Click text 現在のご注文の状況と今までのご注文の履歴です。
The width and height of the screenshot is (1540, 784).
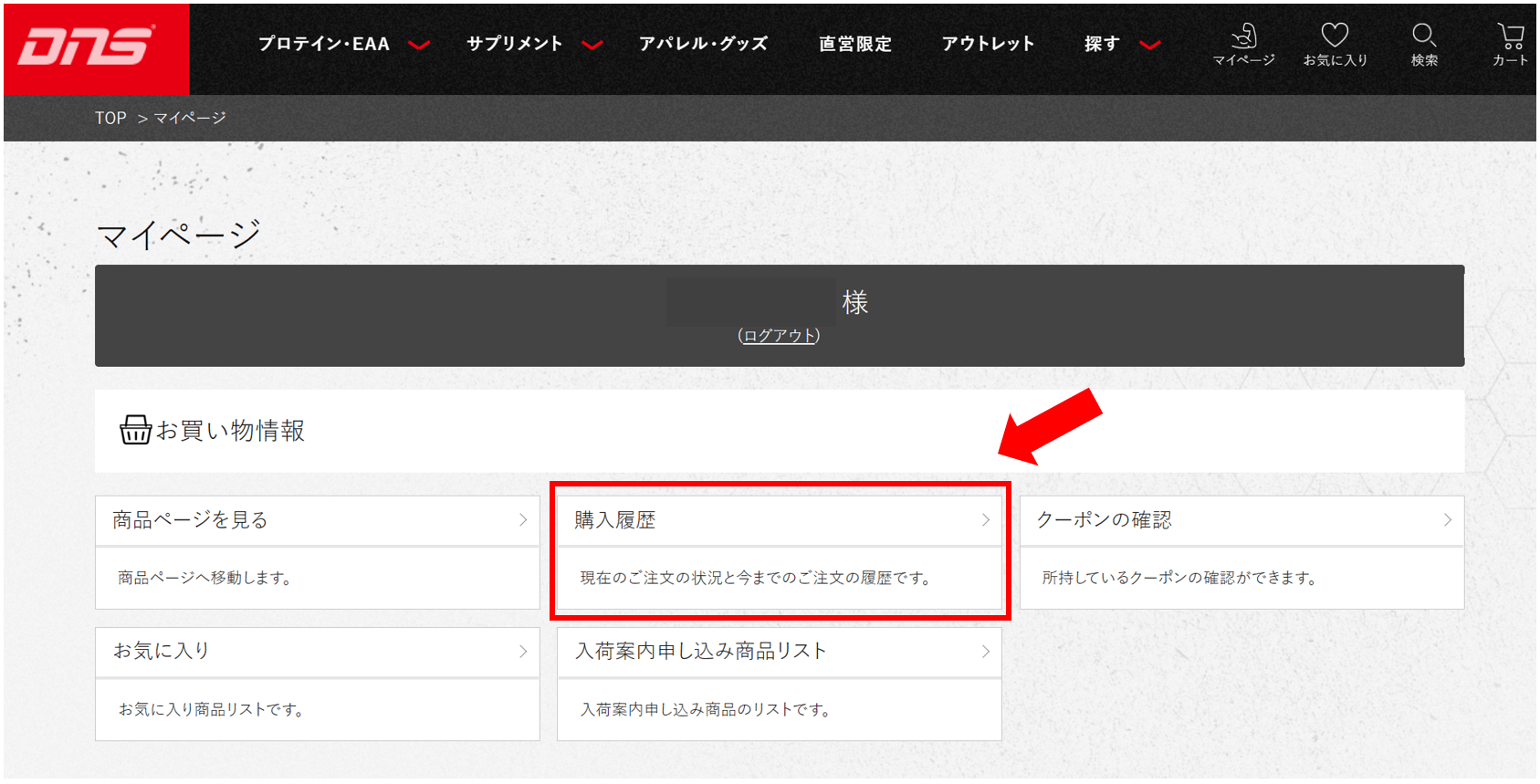tap(756, 578)
